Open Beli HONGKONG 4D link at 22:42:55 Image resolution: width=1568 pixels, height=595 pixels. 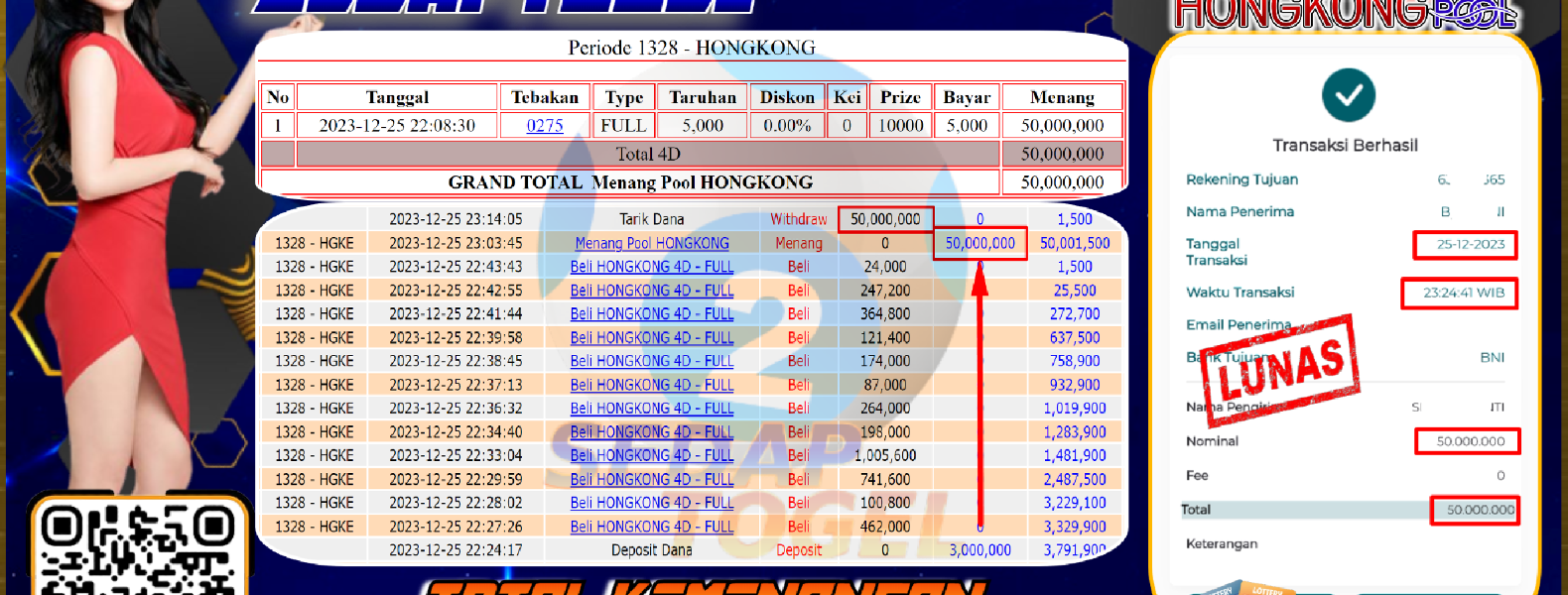point(652,291)
